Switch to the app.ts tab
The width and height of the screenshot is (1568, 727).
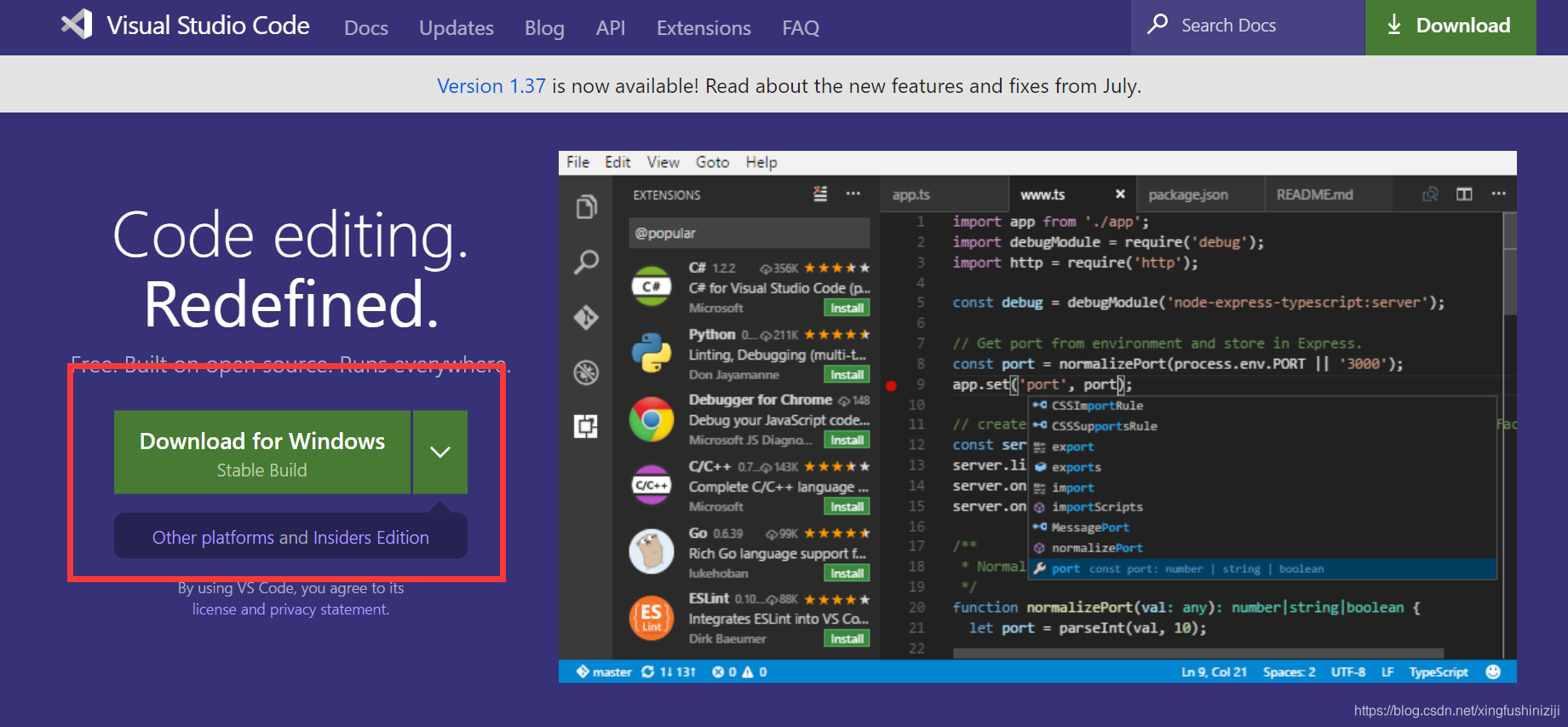[944, 194]
